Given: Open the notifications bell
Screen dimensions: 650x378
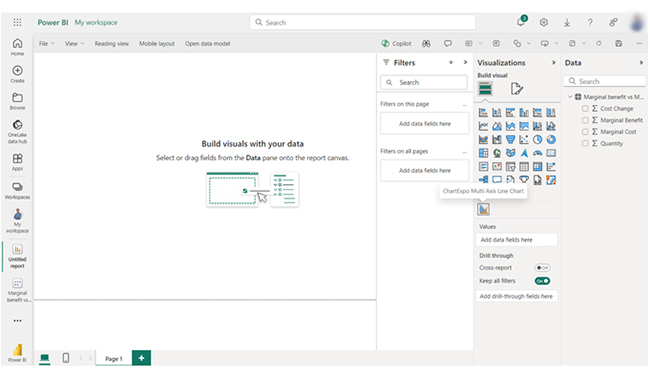Looking at the screenshot, I should (x=521, y=22).
